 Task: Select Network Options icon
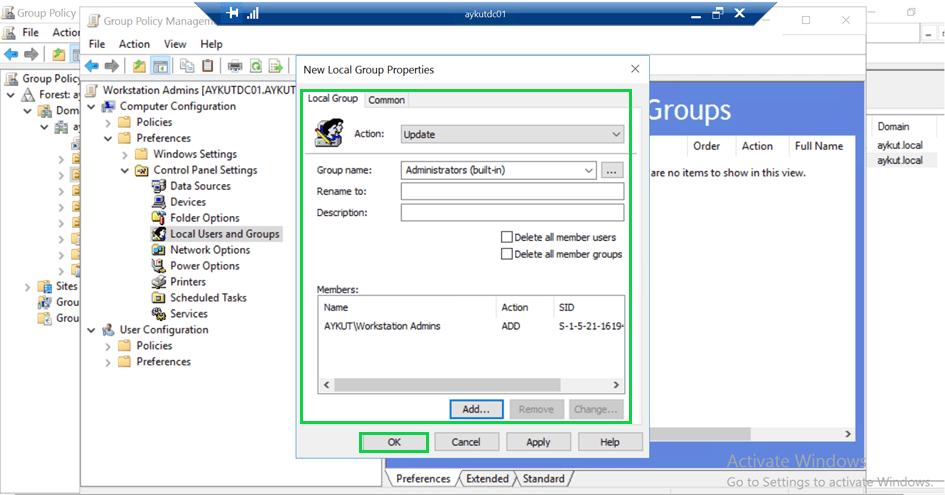(x=159, y=250)
